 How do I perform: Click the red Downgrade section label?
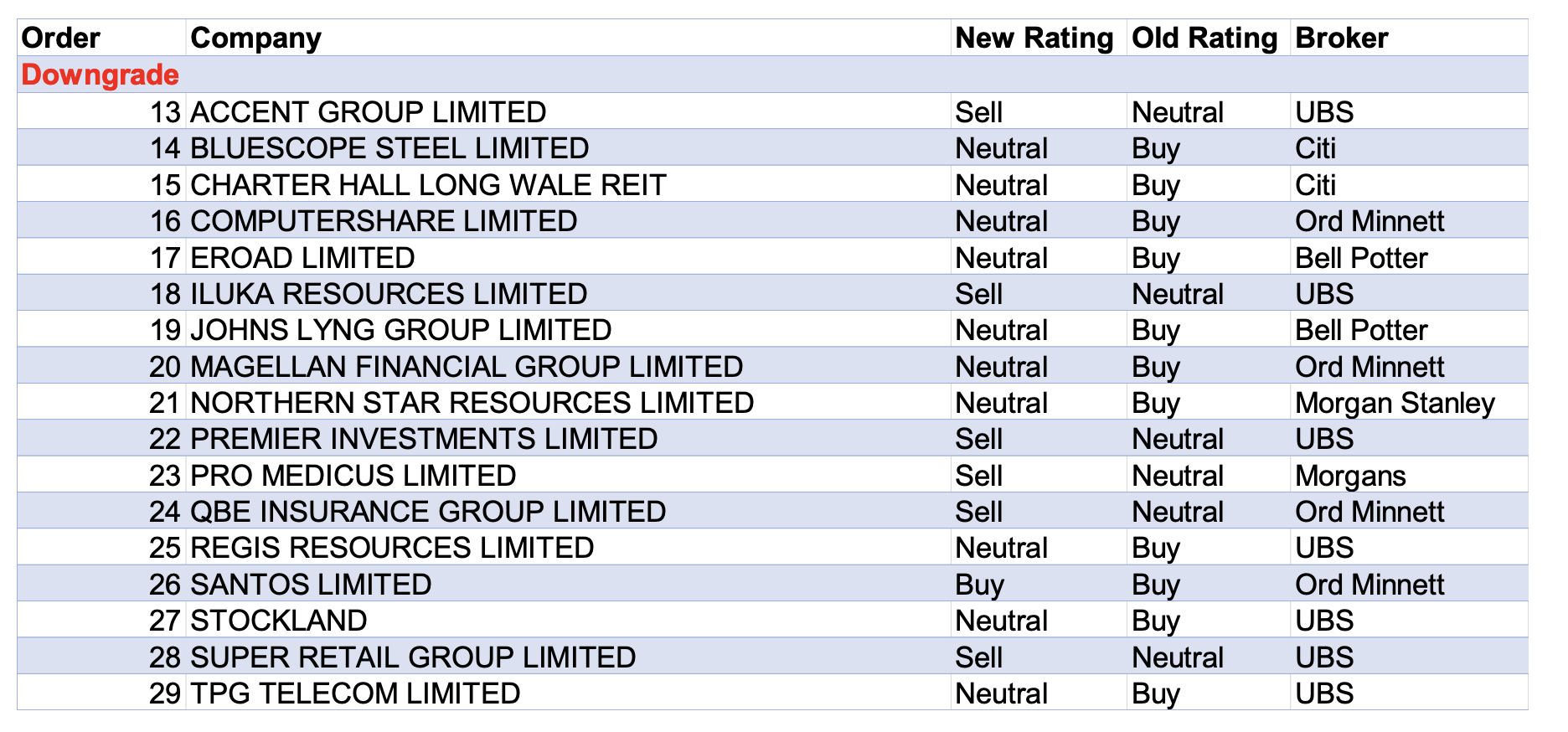coord(100,75)
